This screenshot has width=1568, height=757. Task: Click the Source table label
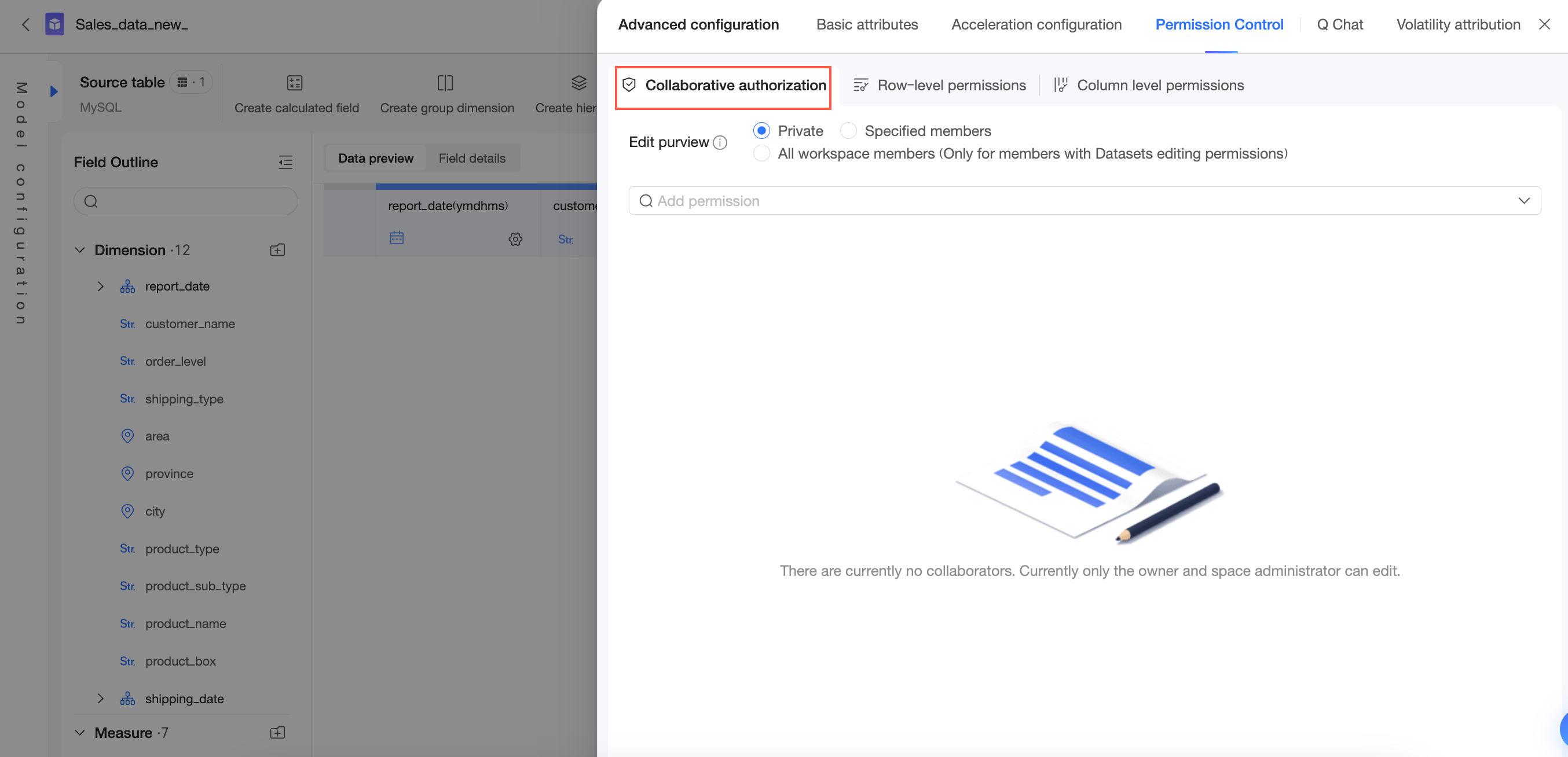tap(122, 82)
